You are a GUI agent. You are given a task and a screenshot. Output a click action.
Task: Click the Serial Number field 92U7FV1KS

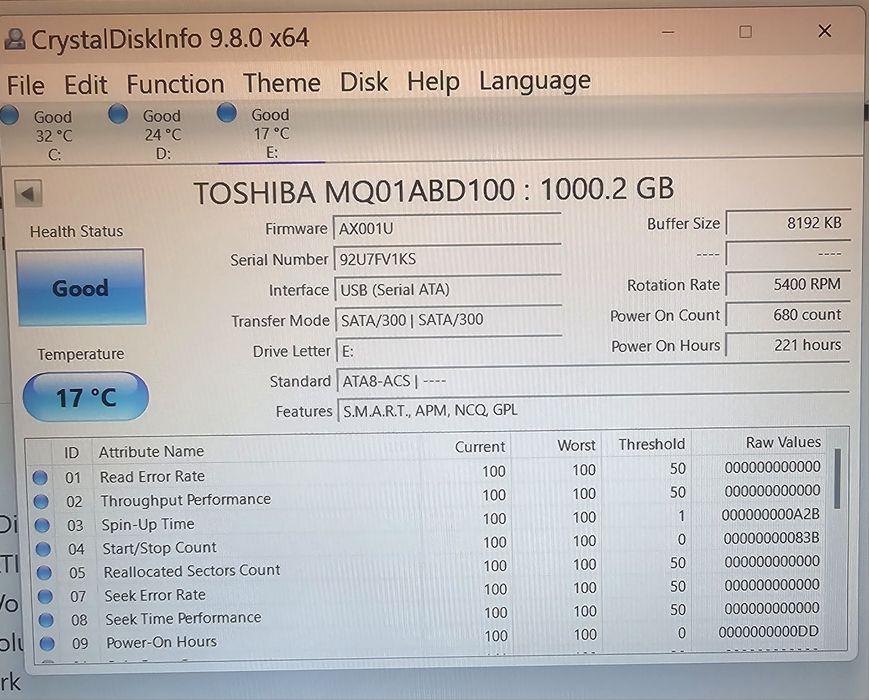448,259
